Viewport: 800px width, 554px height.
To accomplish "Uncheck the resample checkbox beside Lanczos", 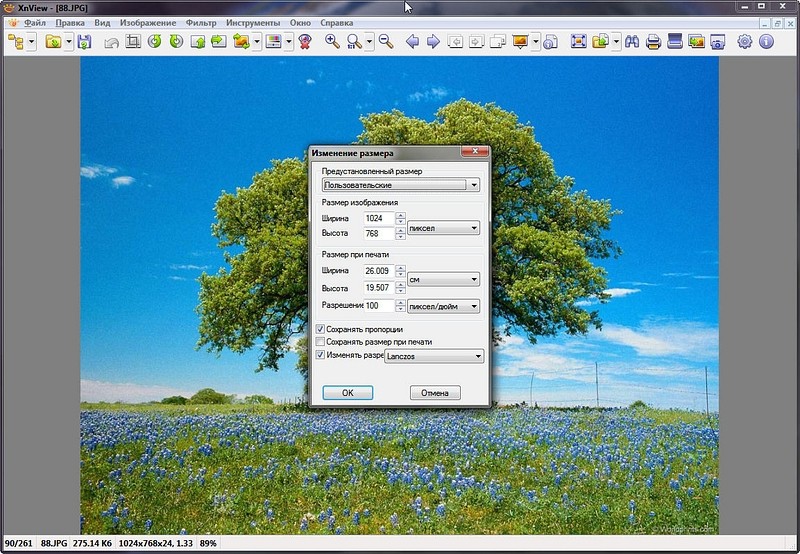I will pos(320,355).
